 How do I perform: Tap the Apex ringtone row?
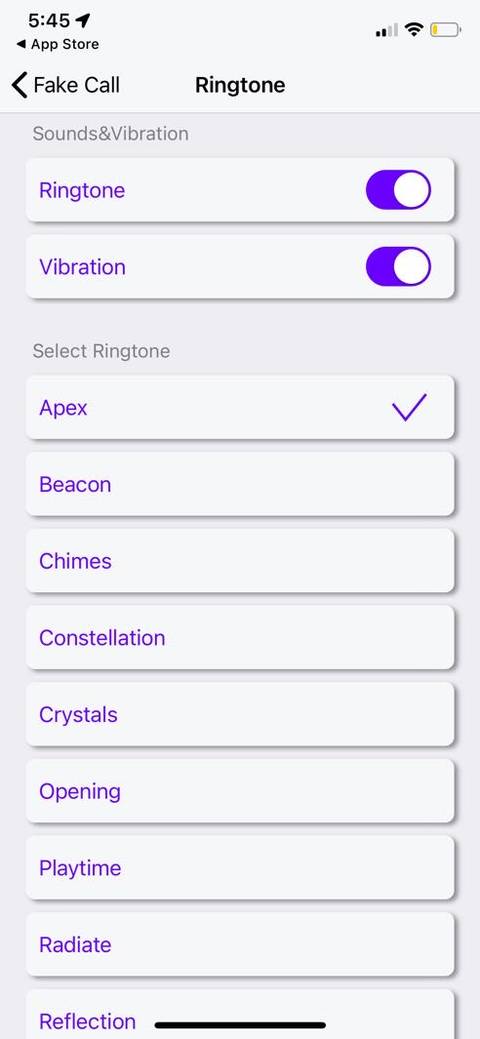tap(240, 407)
